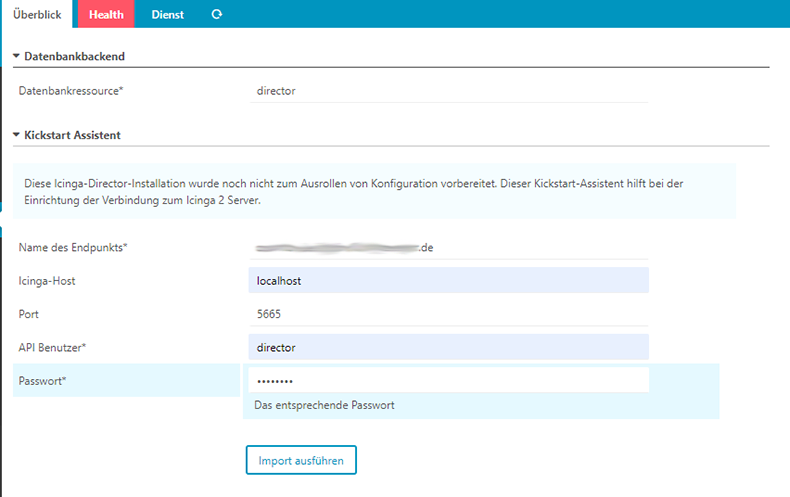Click the Name des Endpunkts input field

(x=447, y=247)
